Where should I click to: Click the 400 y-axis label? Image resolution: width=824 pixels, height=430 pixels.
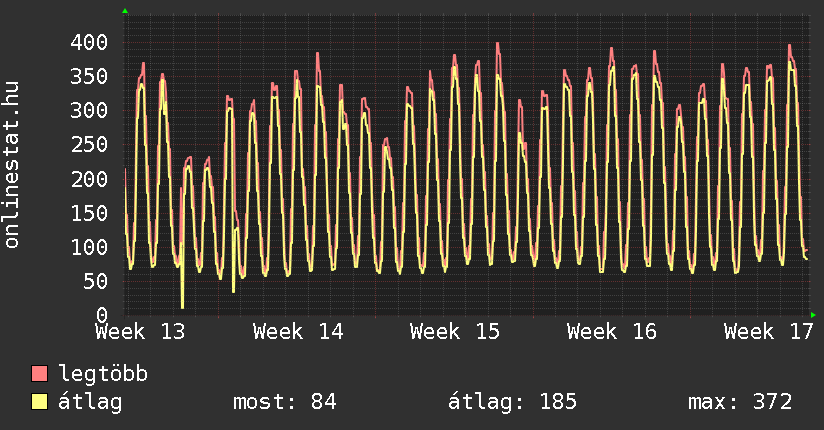tap(89, 42)
